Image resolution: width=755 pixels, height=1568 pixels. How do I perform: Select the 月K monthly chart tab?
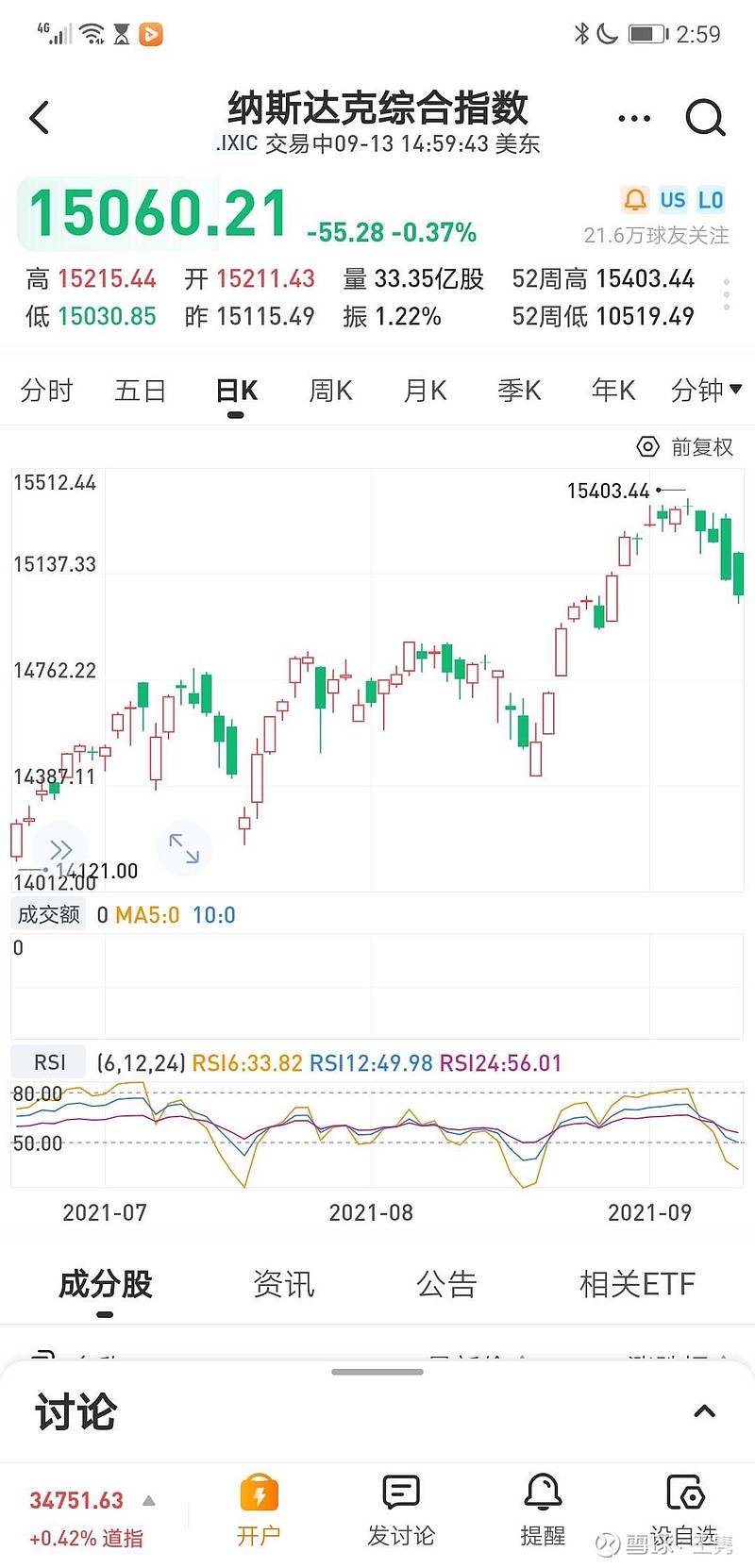[x=425, y=390]
